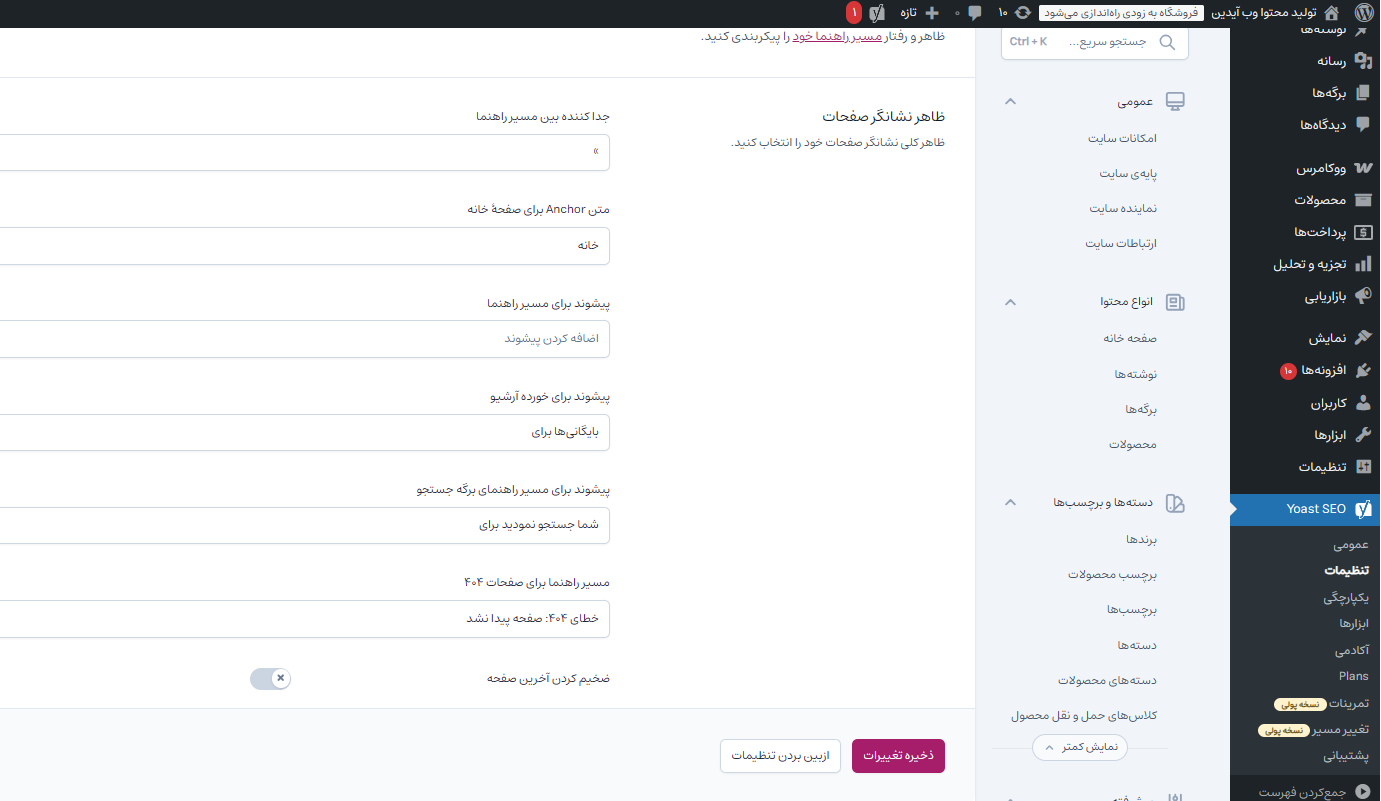Viewport: 1381px width, 801px height.
Task: Click the WordPress logo in admin bar
Action: pos(1364,13)
